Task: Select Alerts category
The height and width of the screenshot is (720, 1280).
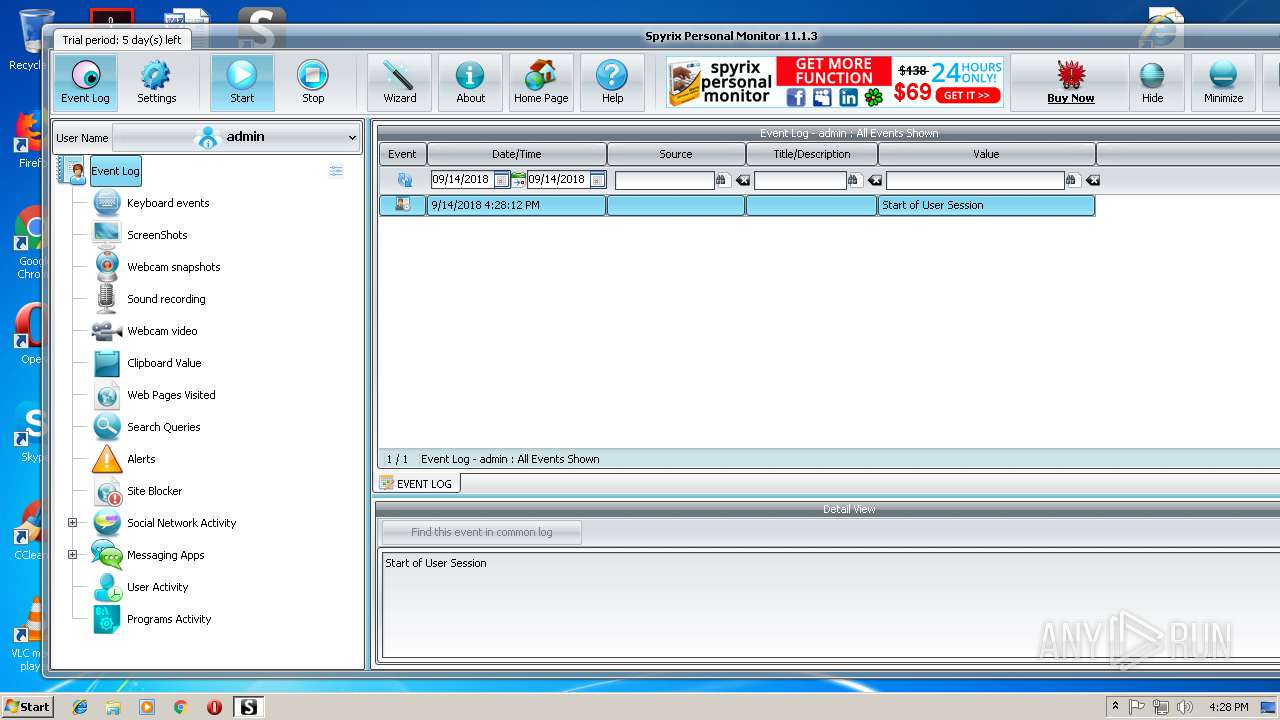Action: tap(141, 459)
